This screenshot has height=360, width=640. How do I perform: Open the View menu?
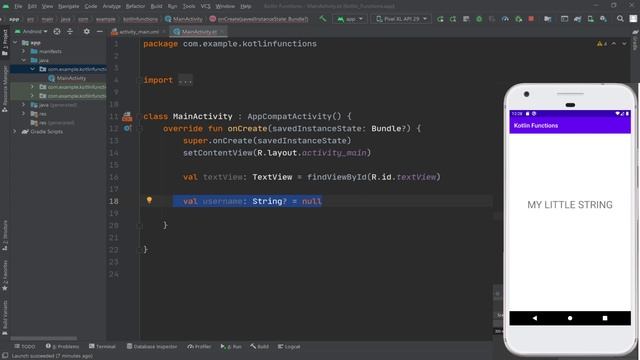47,6
